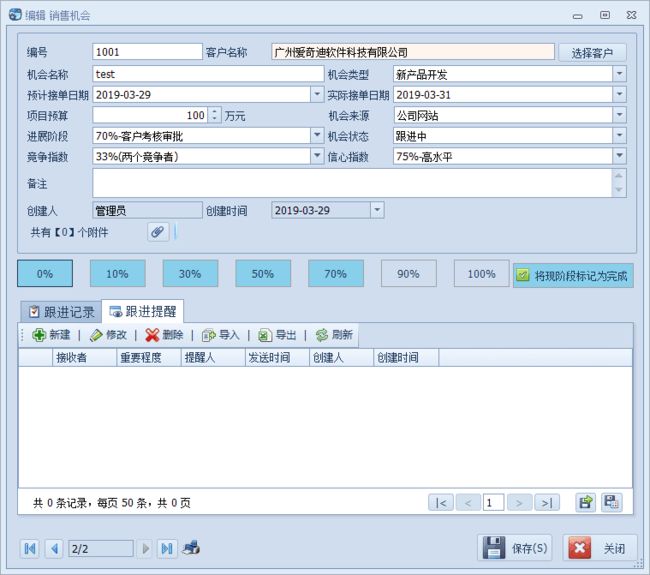
Task: Select the 30% stage step
Action: (190, 274)
